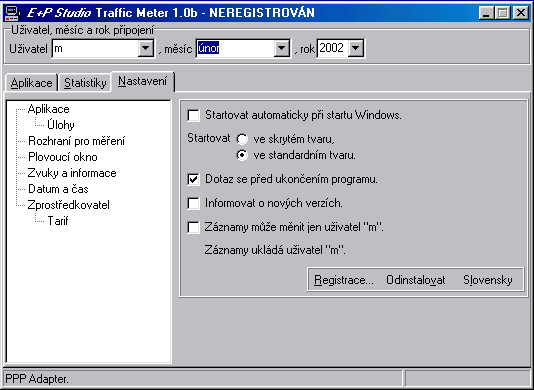Open the Uživatel dropdown arrow

click(x=145, y=48)
